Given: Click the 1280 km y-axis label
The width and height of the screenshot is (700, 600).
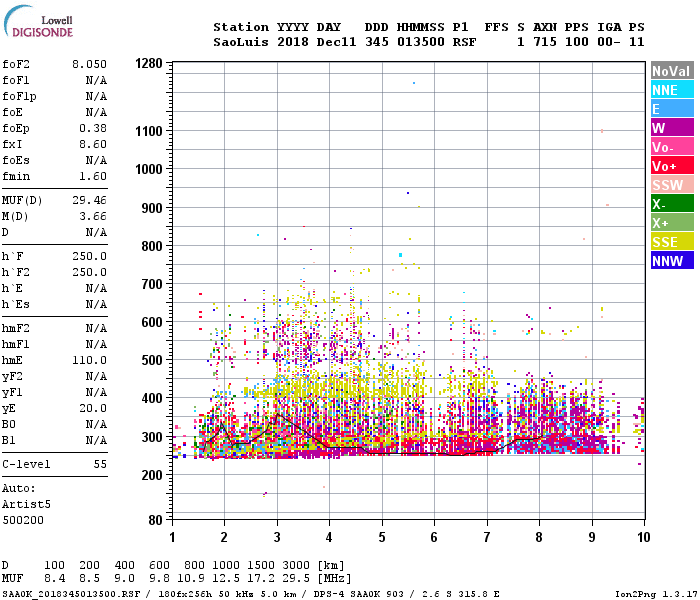Looking at the screenshot, I should pos(149,63).
